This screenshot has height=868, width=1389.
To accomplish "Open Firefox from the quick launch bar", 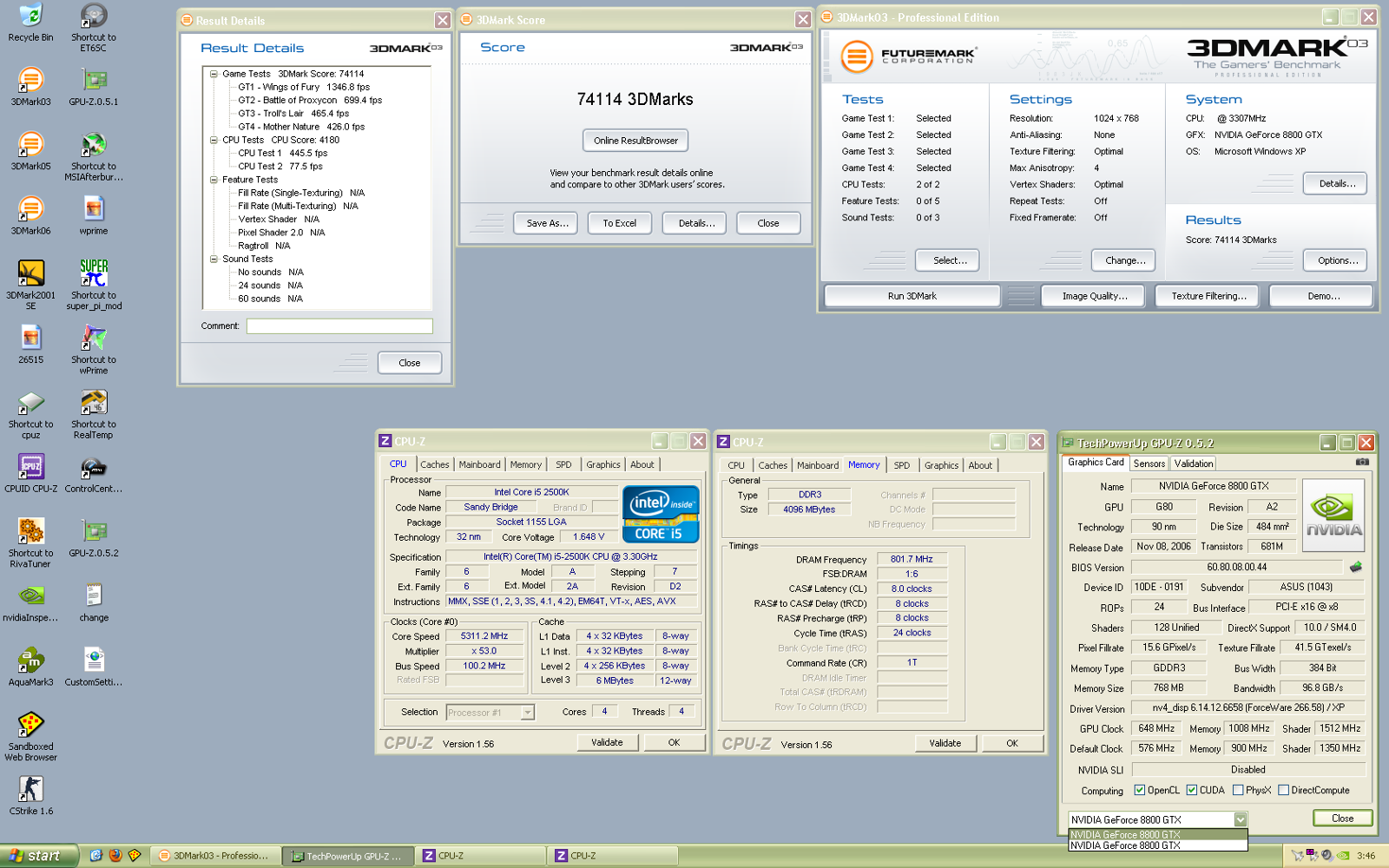I will pos(115,856).
